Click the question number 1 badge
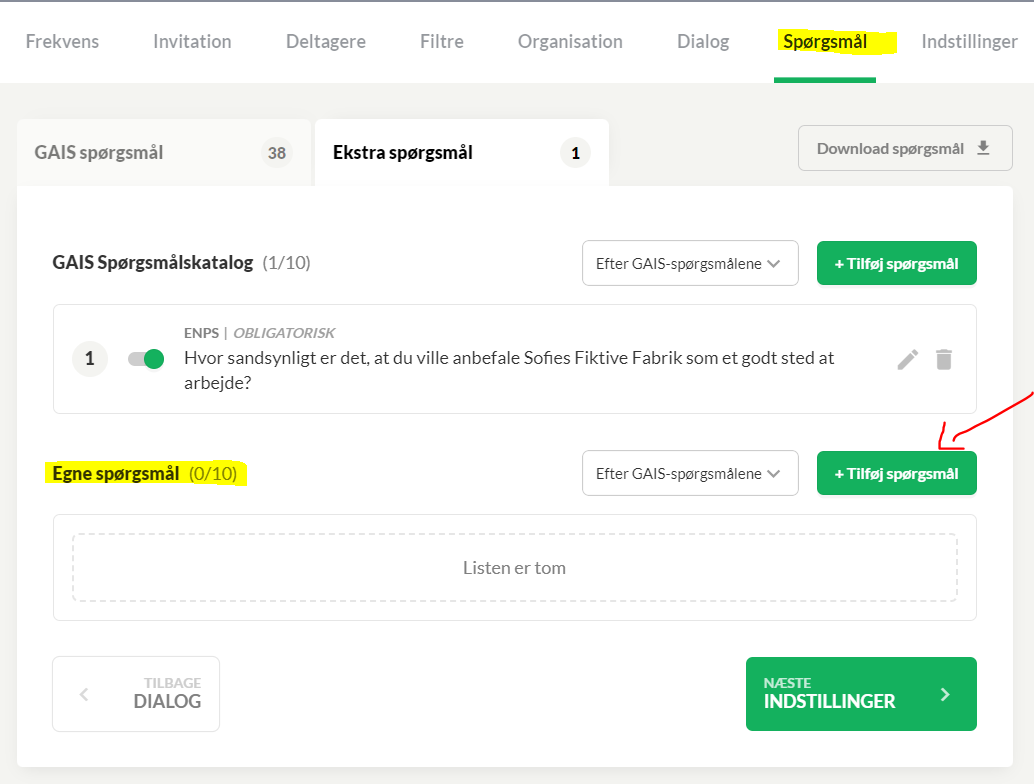This screenshot has width=1034, height=784. (90, 359)
